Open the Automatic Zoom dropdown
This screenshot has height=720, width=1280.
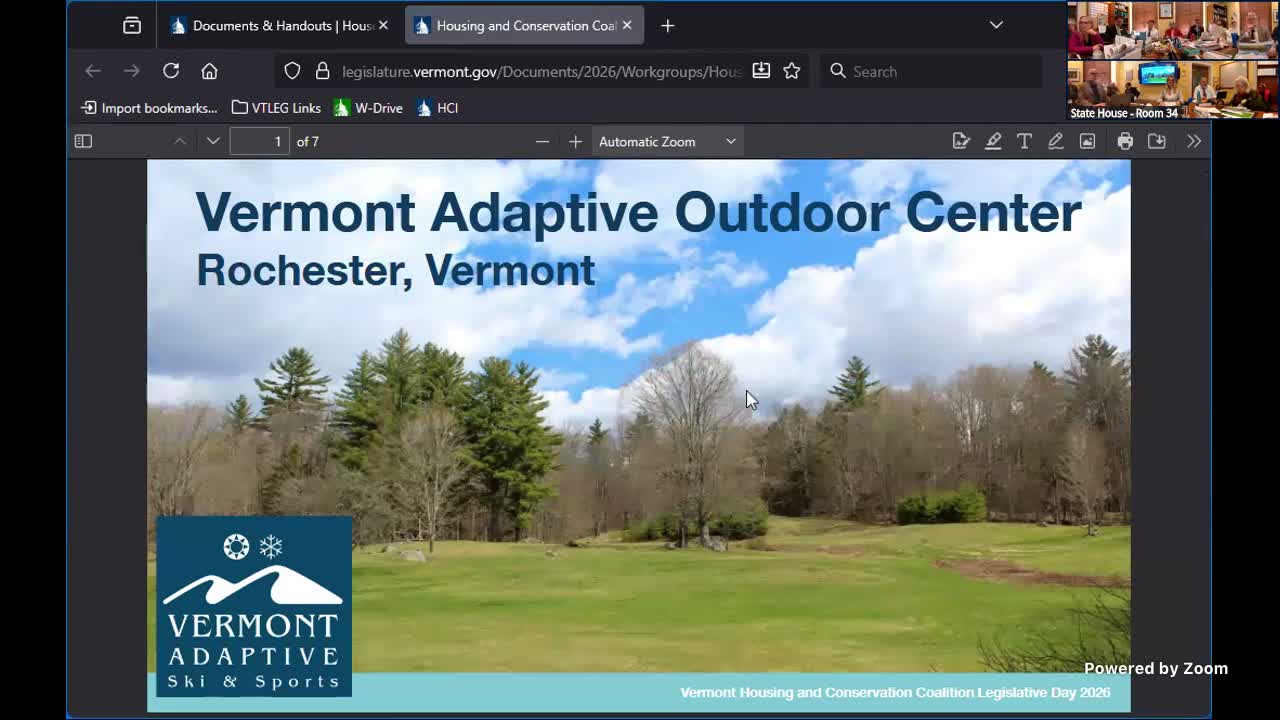[x=667, y=140]
